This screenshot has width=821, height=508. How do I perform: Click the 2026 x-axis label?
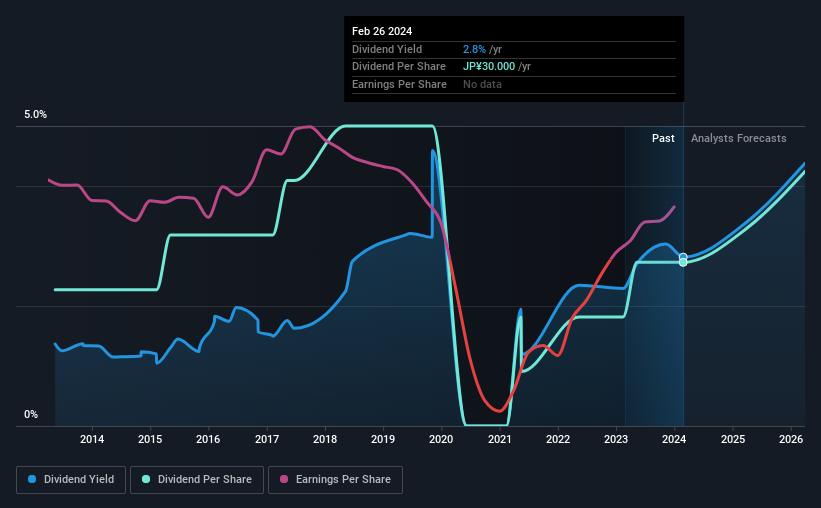791,439
